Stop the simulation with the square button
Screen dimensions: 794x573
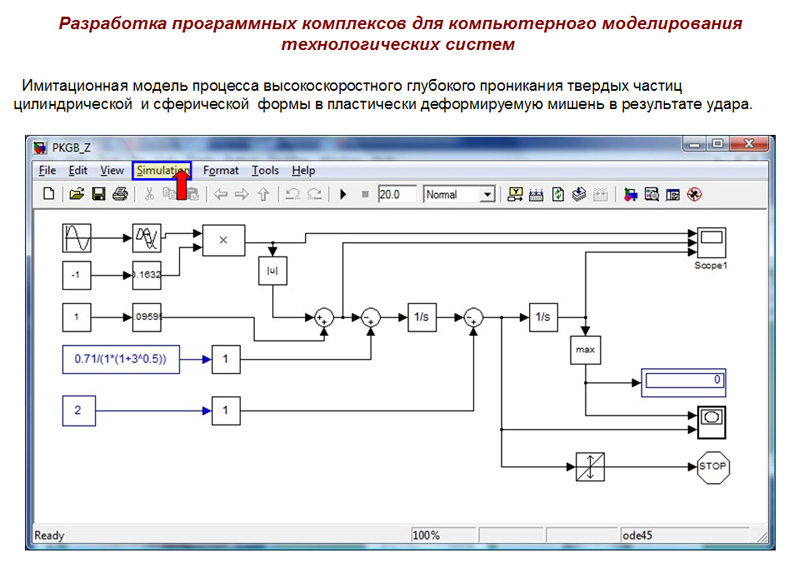coord(365,194)
